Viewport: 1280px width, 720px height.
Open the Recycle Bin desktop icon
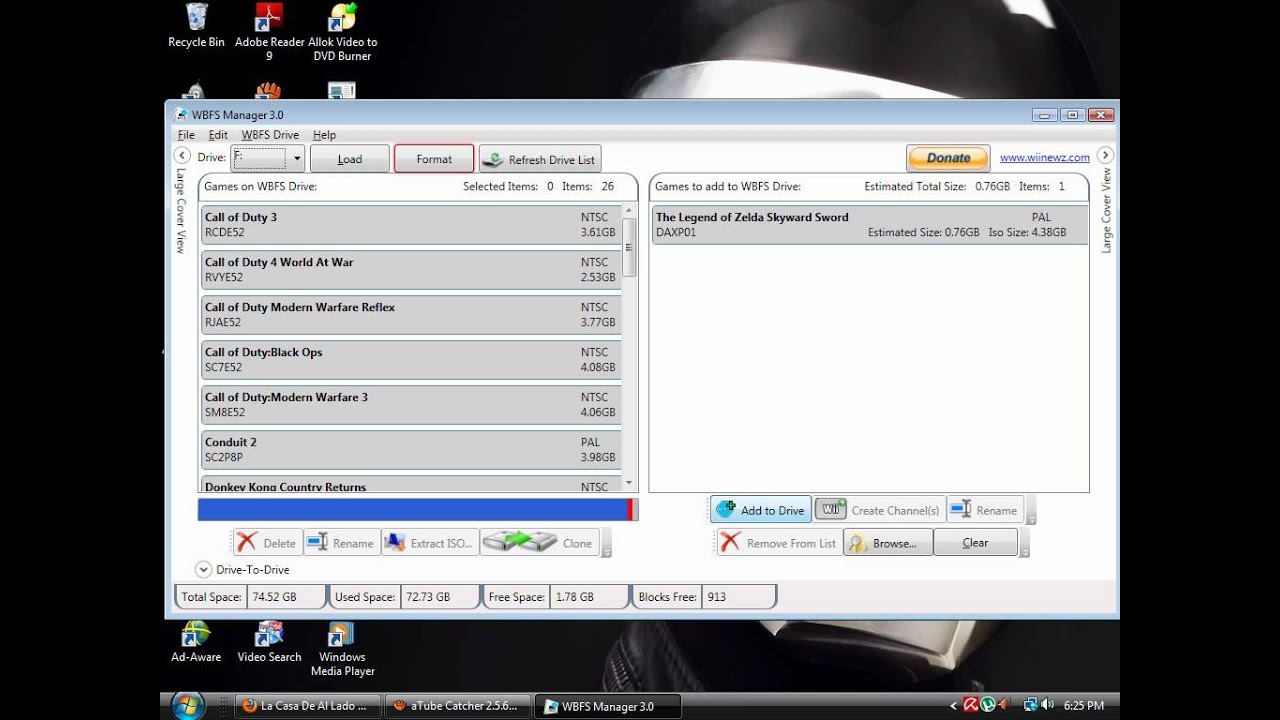click(x=196, y=26)
